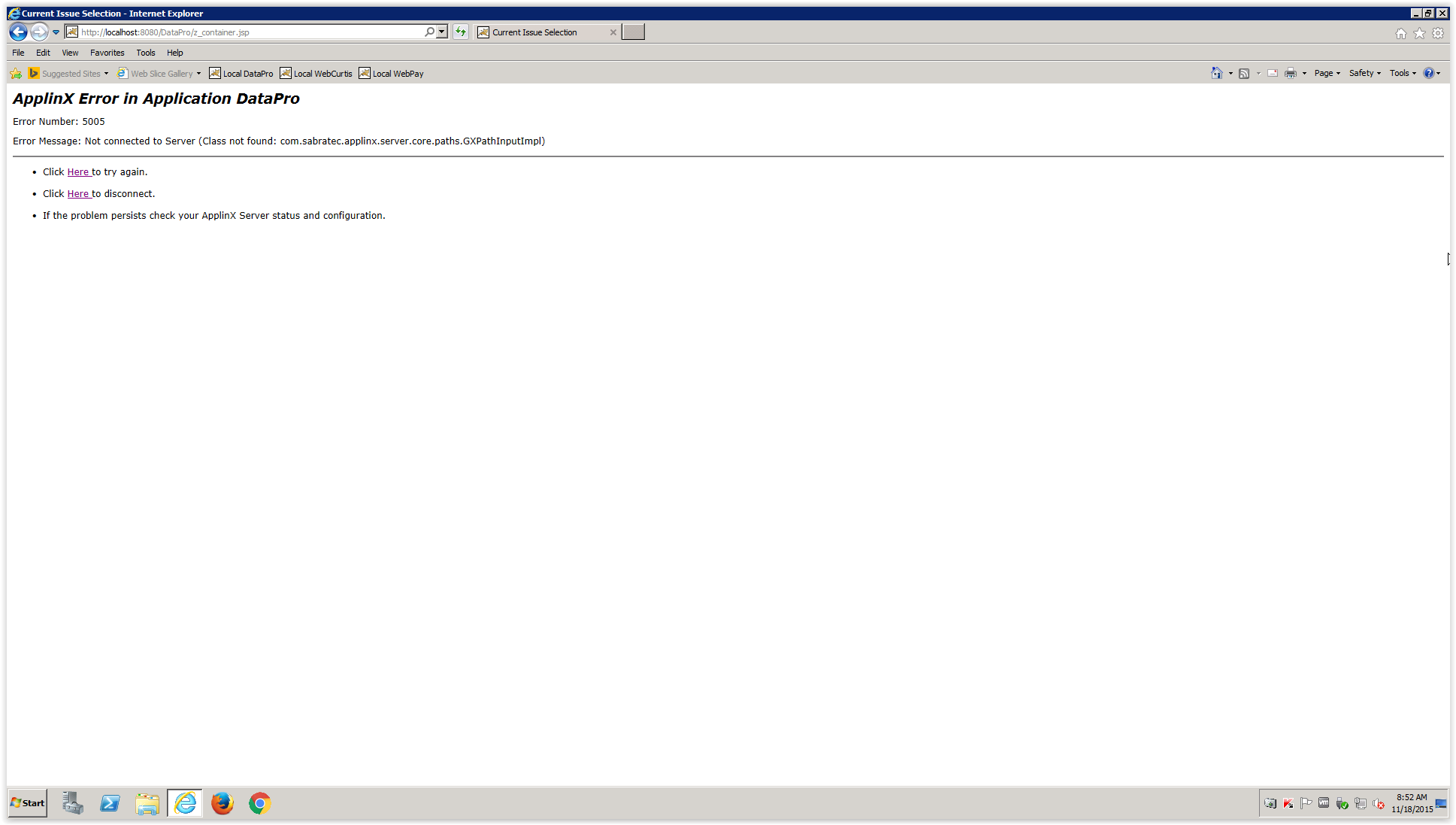Open Favorites star at top right

1419,33
